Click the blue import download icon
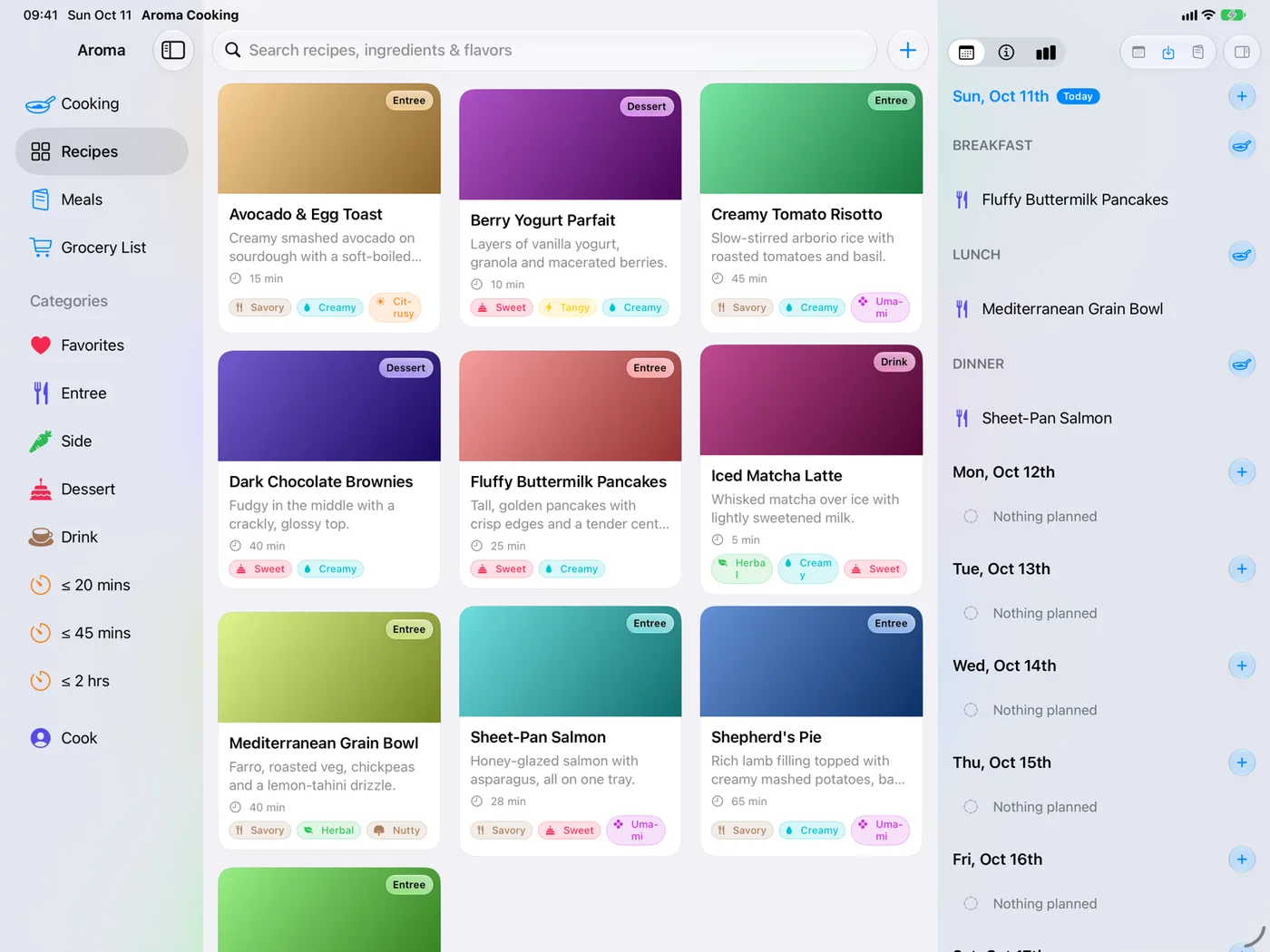 click(1168, 53)
